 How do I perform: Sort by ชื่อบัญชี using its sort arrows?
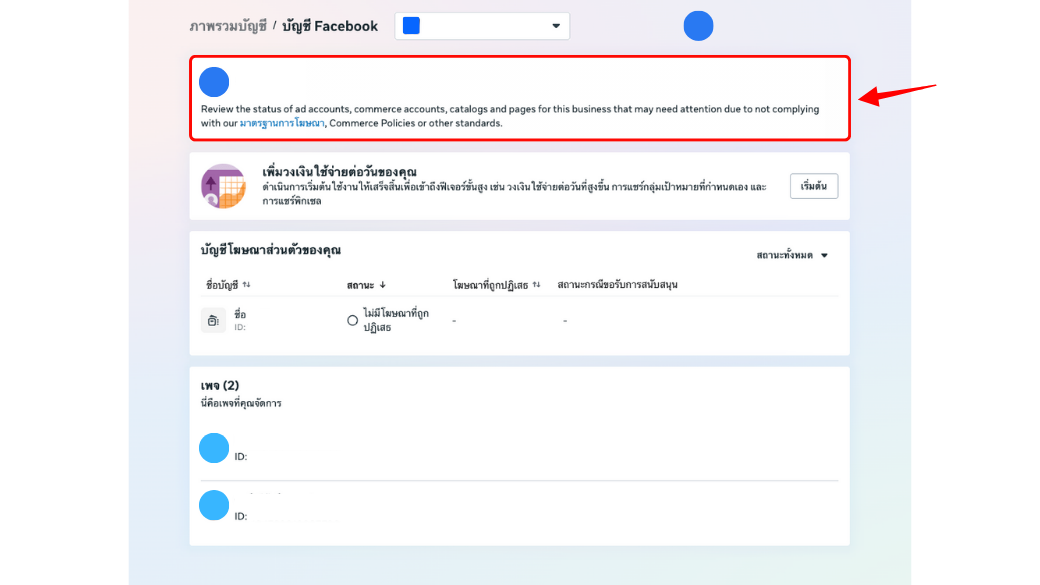point(247,285)
